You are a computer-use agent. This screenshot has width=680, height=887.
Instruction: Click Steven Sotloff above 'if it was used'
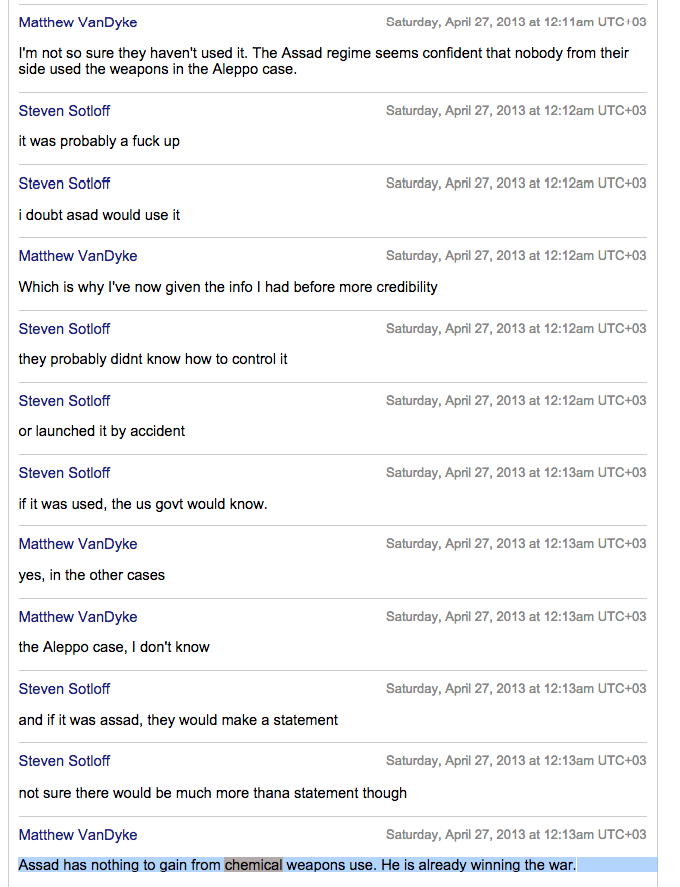click(64, 473)
